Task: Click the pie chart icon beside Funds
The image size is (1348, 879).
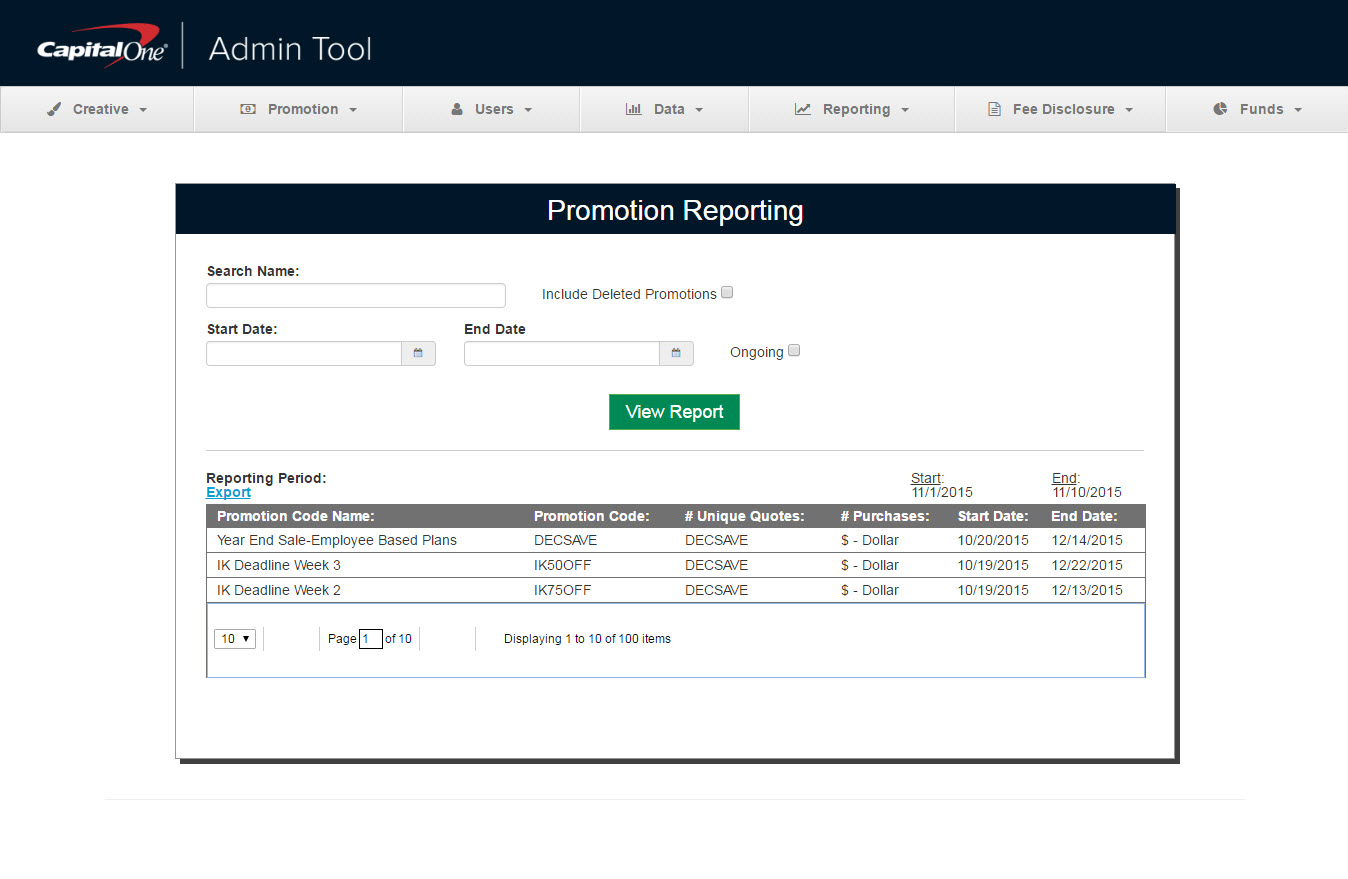Action: click(x=1220, y=109)
